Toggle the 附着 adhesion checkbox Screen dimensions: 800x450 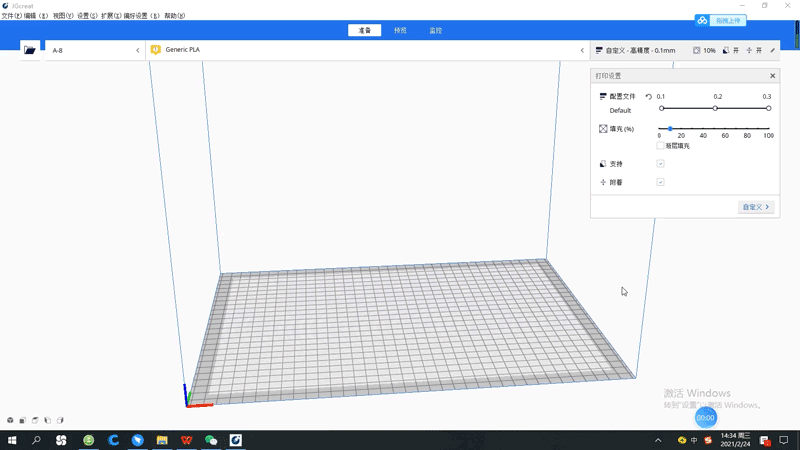click(660, 182)
